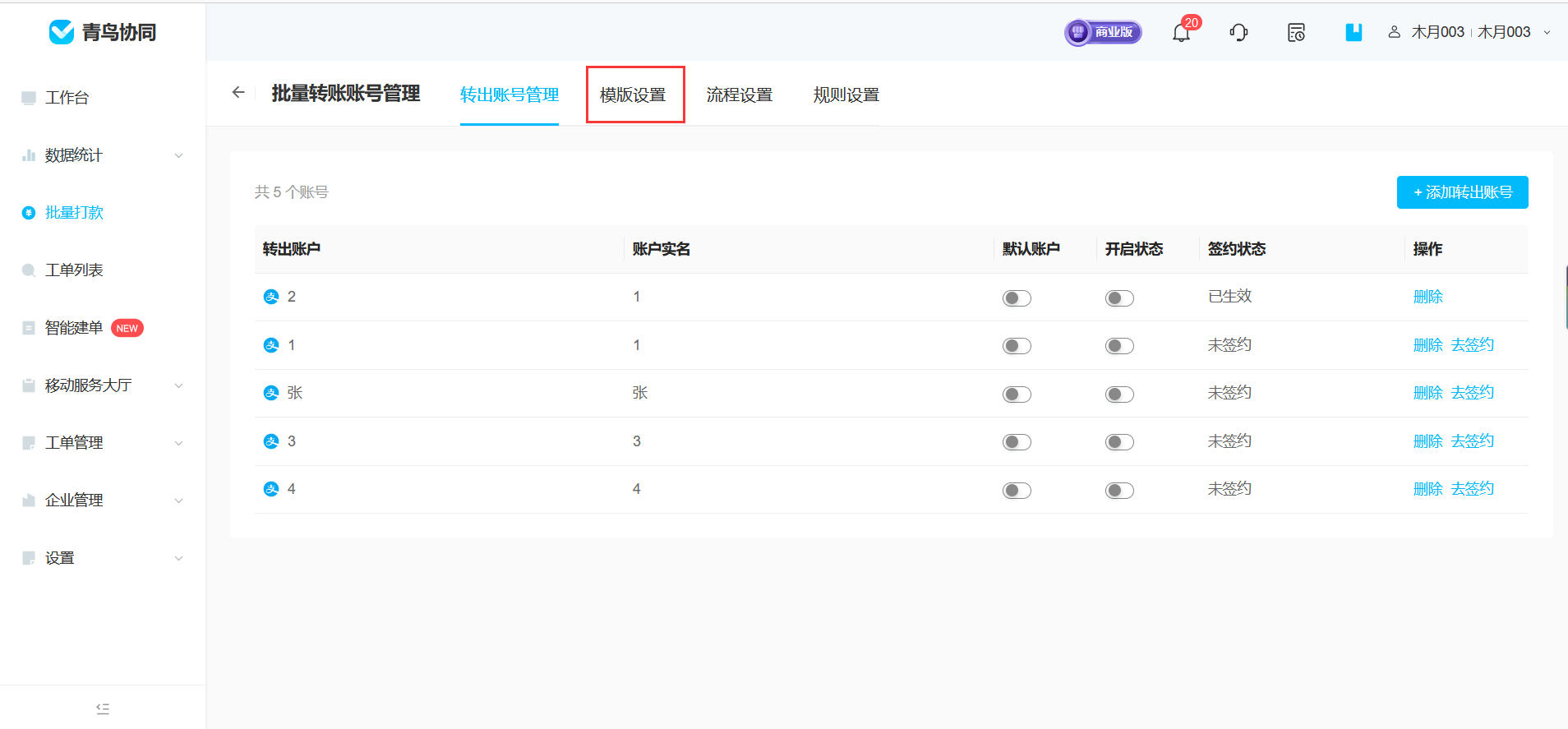Open 批量打款 in the sidebar
The width and height of the screenshot is (1568, 729).
point(74,213)
